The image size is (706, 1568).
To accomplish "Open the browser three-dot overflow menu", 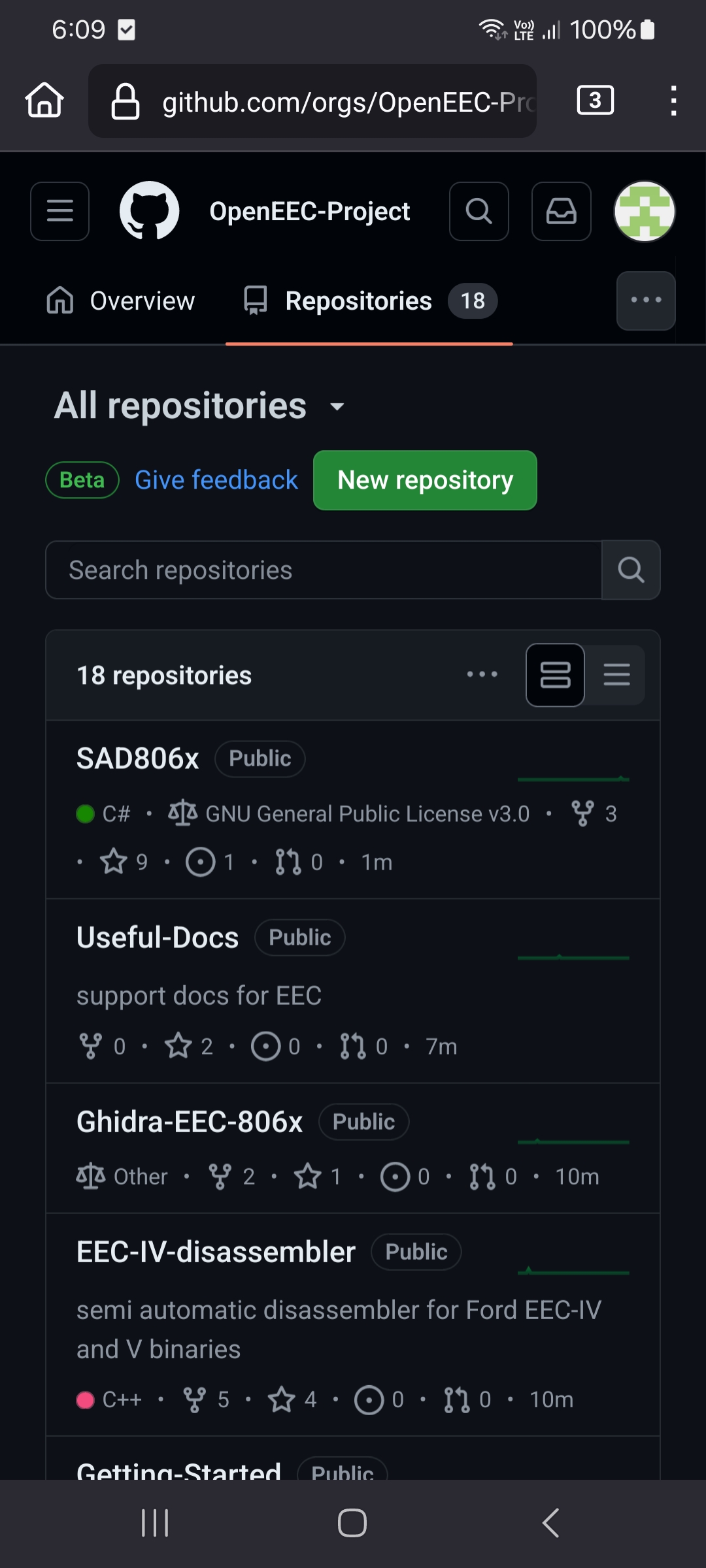I will point(673,101).
